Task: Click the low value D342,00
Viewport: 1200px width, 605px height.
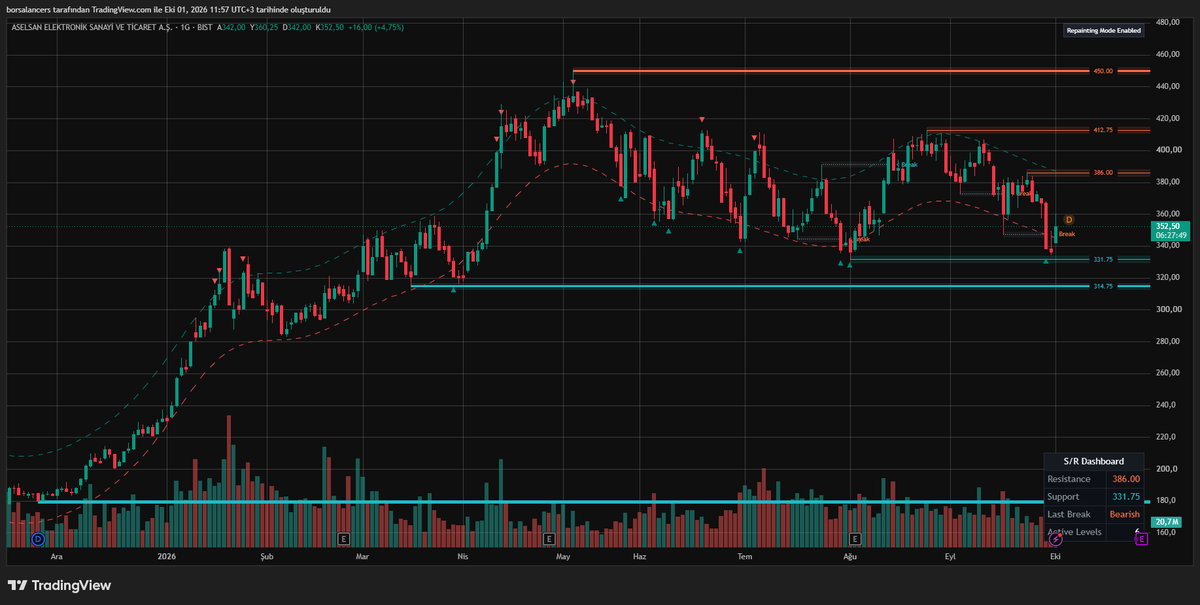Action: pyautogui.click(x=298, y=27)
